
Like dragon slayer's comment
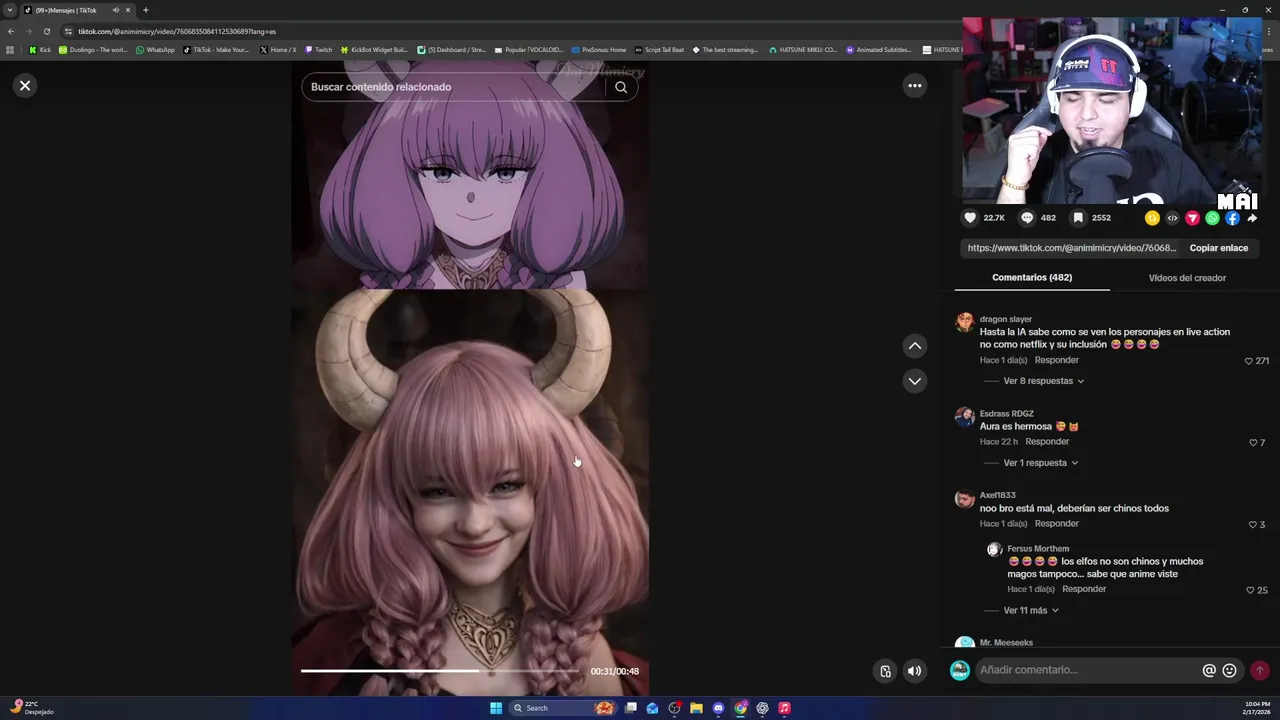pos(1249,361)
